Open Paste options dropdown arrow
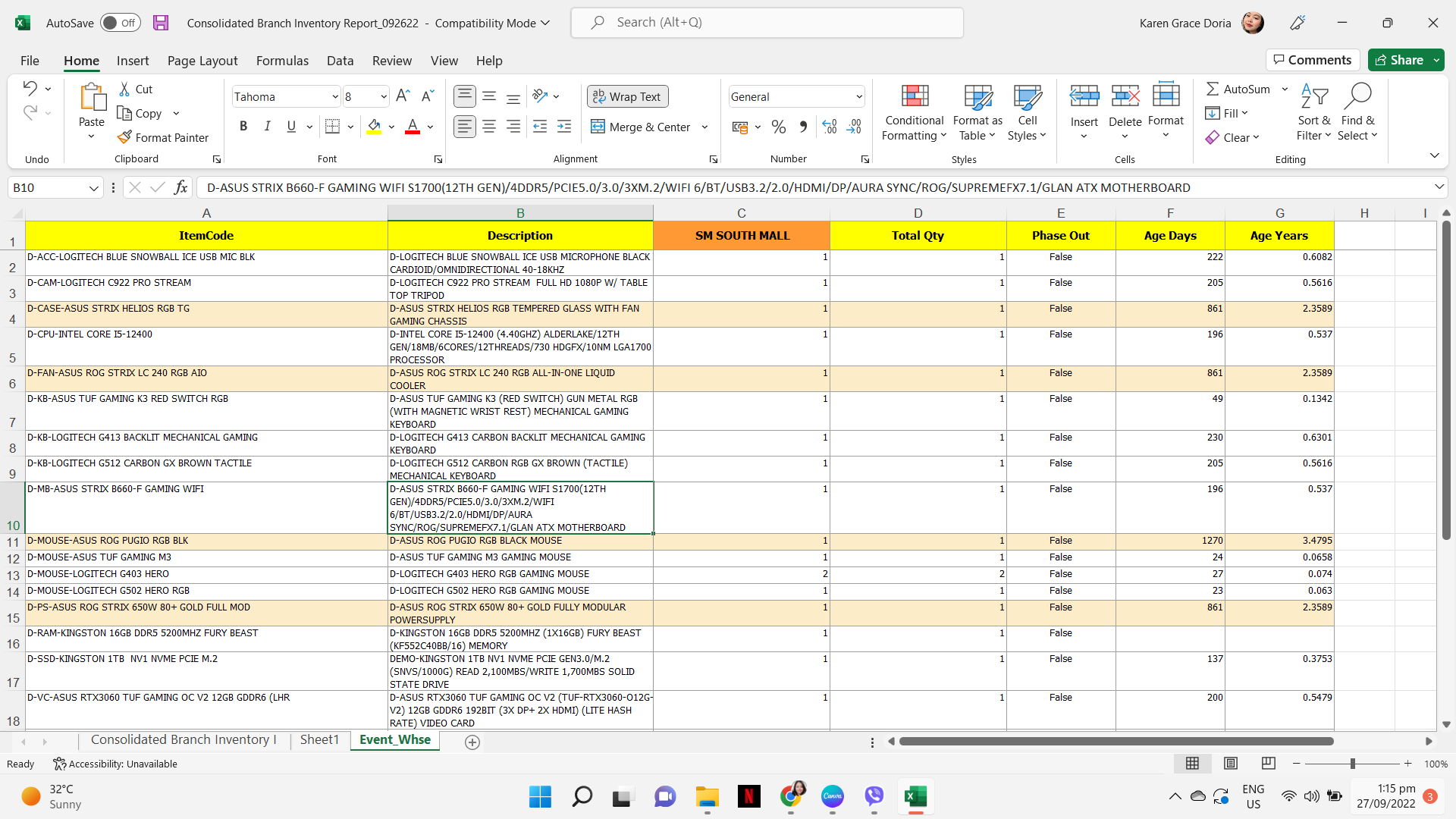Screen dimensions: 1456x819 click(91, 136)
